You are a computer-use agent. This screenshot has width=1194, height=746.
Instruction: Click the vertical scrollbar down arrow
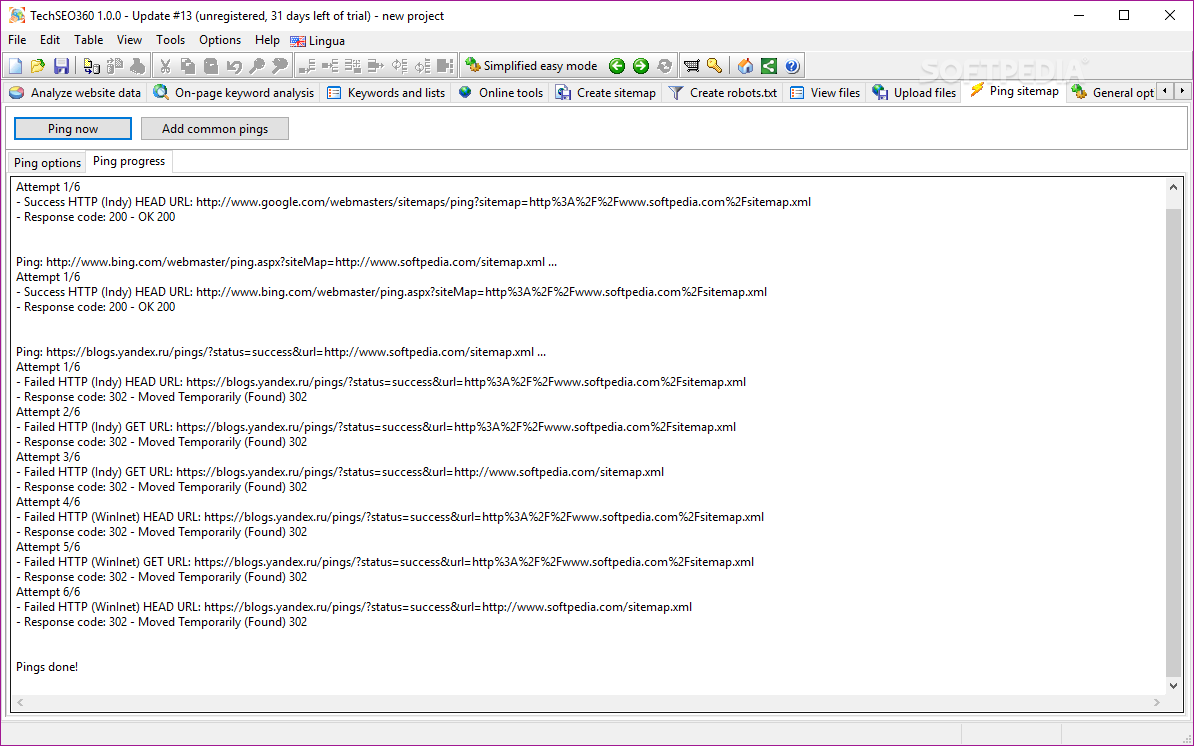(1173, 686)
